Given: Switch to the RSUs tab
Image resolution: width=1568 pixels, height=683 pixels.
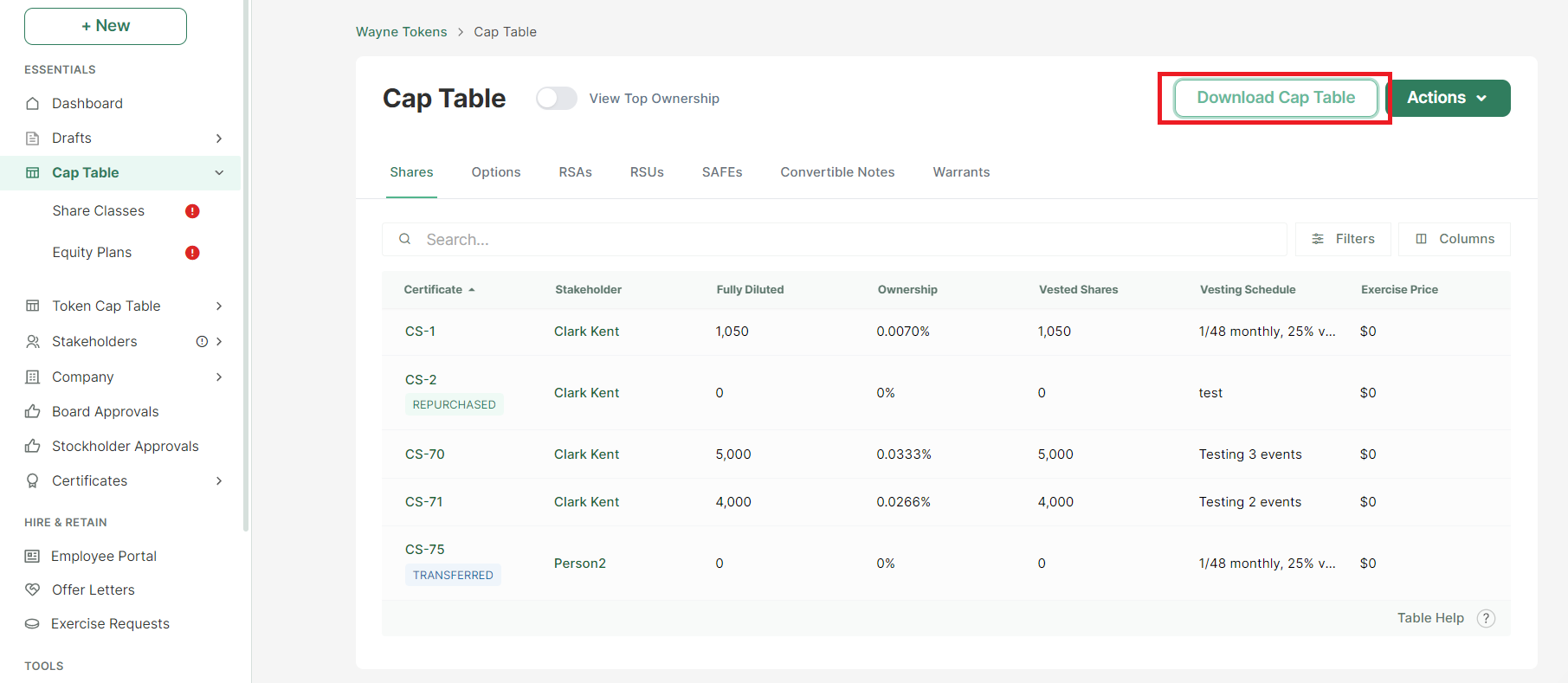Looking at the screenshot, I should click(x=647, y=172).
